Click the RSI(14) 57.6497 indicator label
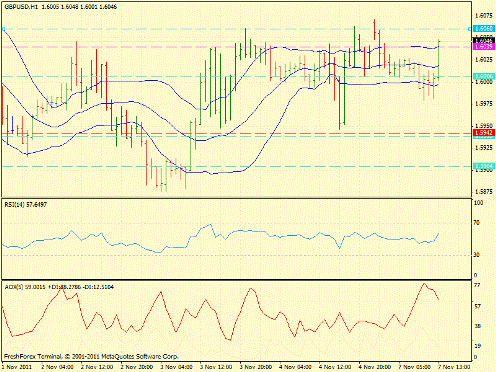This screenshot has height=372, width=496. coord(26,205)
